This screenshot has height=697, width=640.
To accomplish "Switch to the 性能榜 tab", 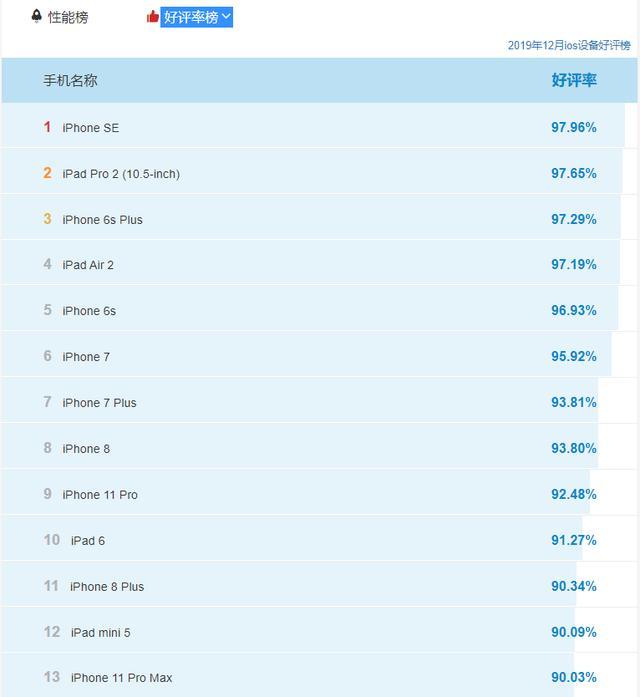I will pyautogui.click(x=68, y=17).
